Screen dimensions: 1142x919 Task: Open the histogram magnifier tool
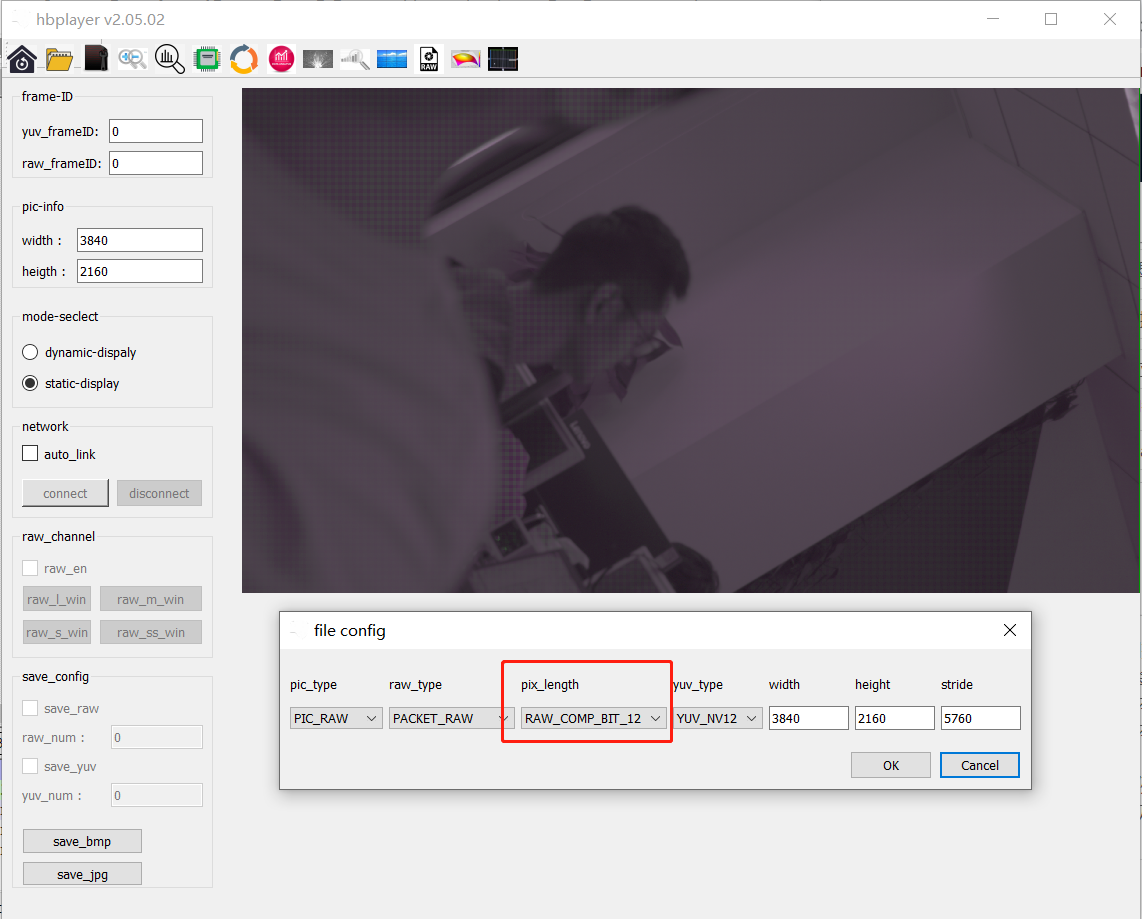[x=170, y=59]
